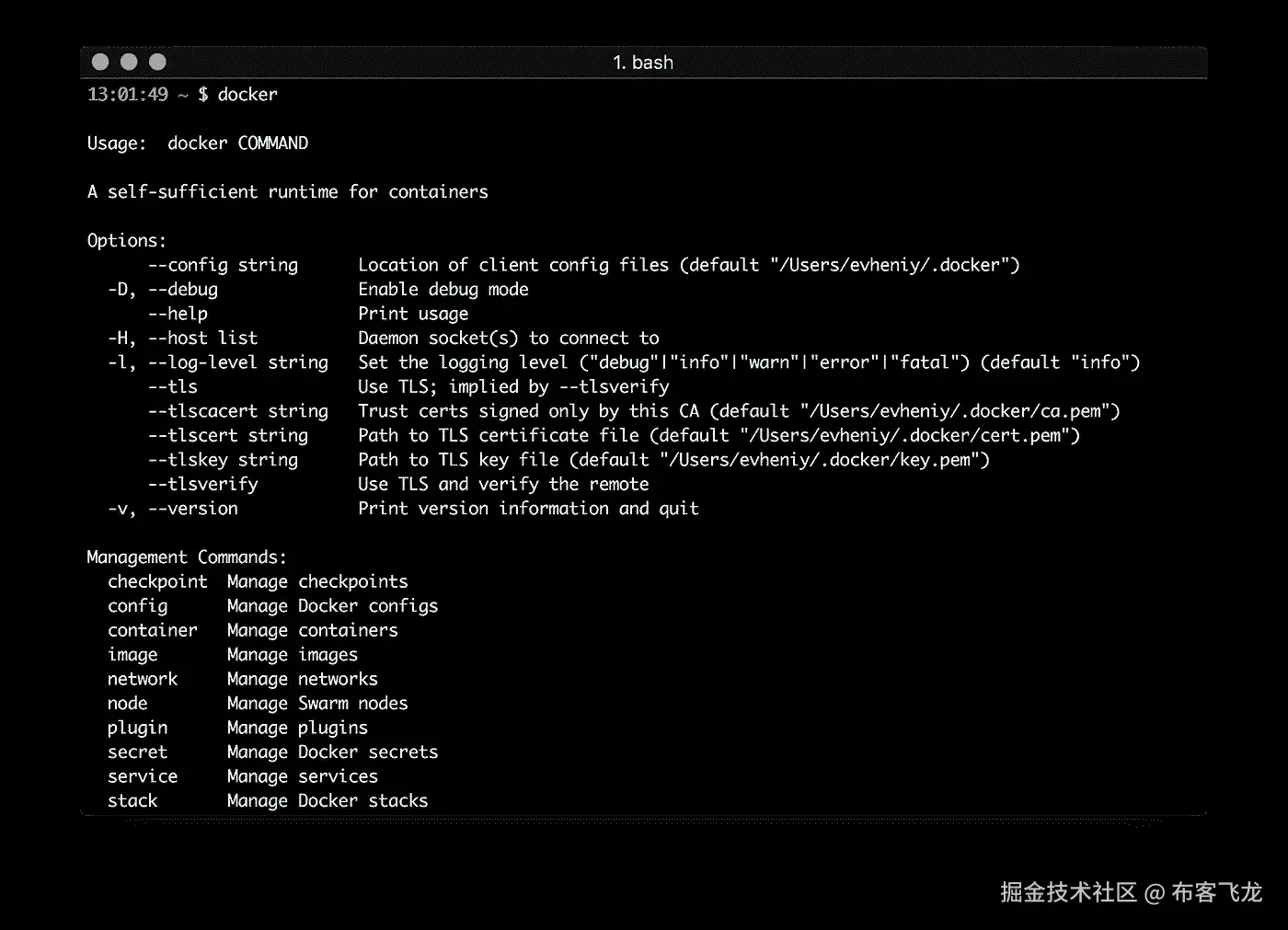The height and width of the screenshot is (930, 1288).
Task: Click the third zoom window dot
Action: (158, 62)
